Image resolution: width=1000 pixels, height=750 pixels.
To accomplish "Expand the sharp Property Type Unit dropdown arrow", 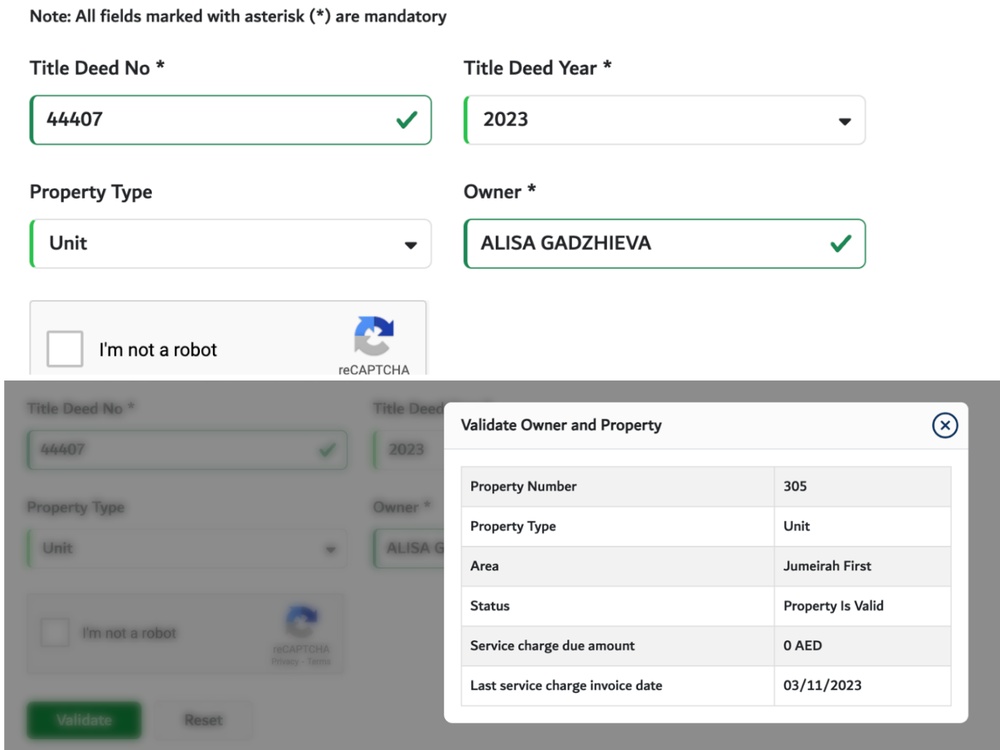I will click(x=410, y=245).
